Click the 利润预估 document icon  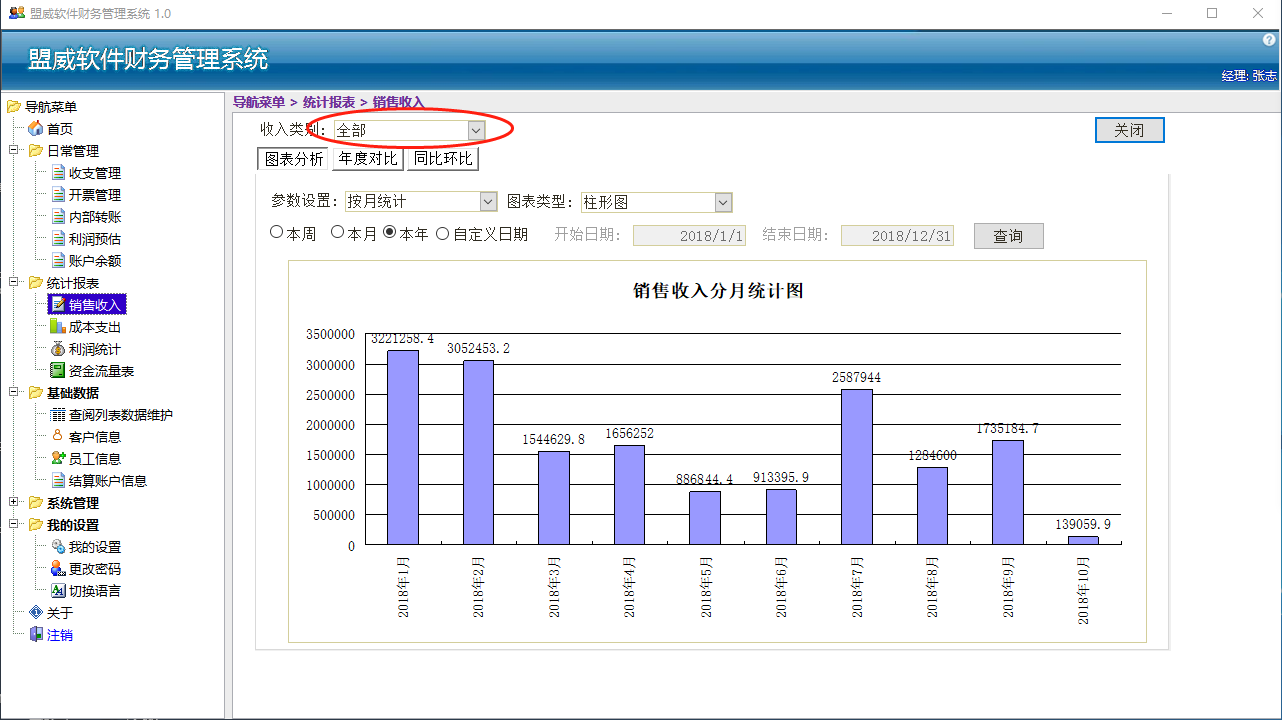(x=58, y=239)
